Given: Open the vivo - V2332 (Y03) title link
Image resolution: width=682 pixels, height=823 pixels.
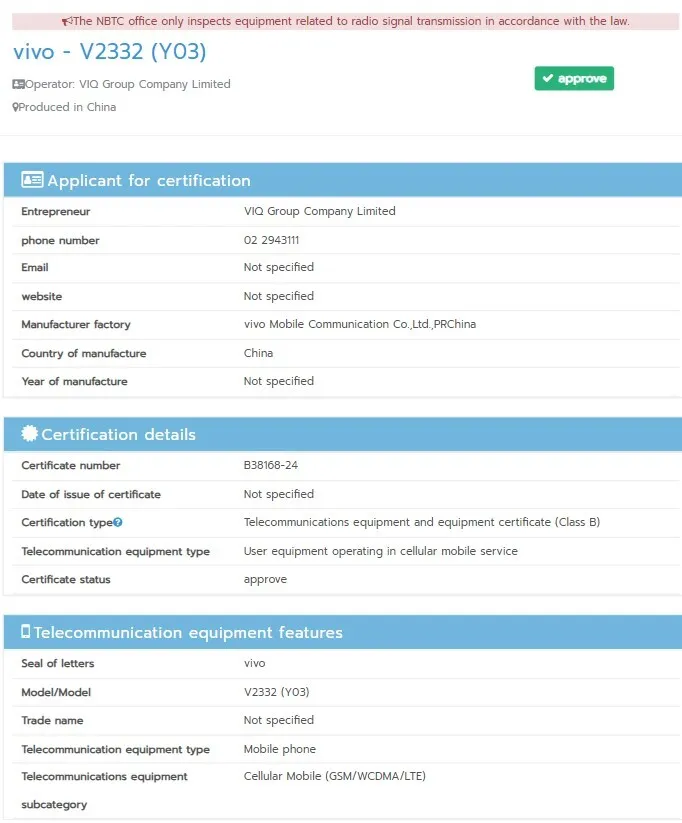Looking at the screenshot, I should pos(110,52).
